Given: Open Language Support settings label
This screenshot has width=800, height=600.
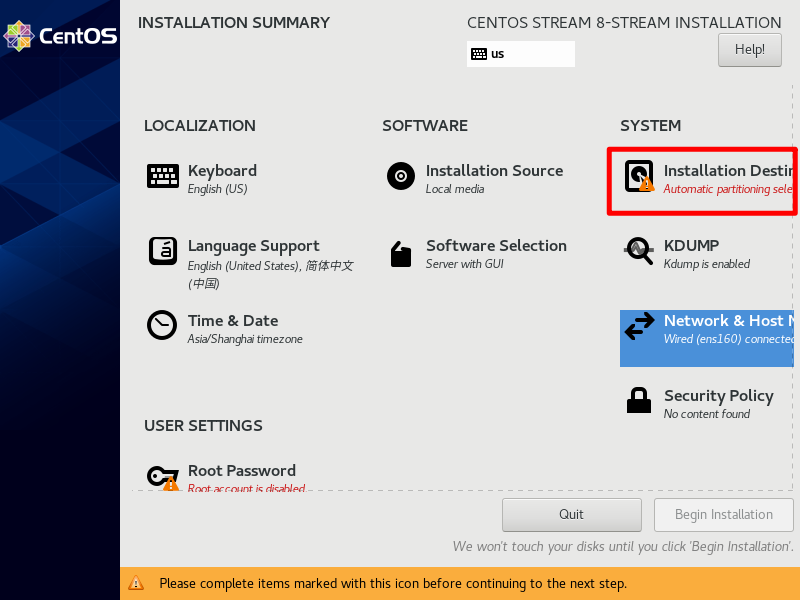Looking at the screenshot, I should click(x=254, y=246).
